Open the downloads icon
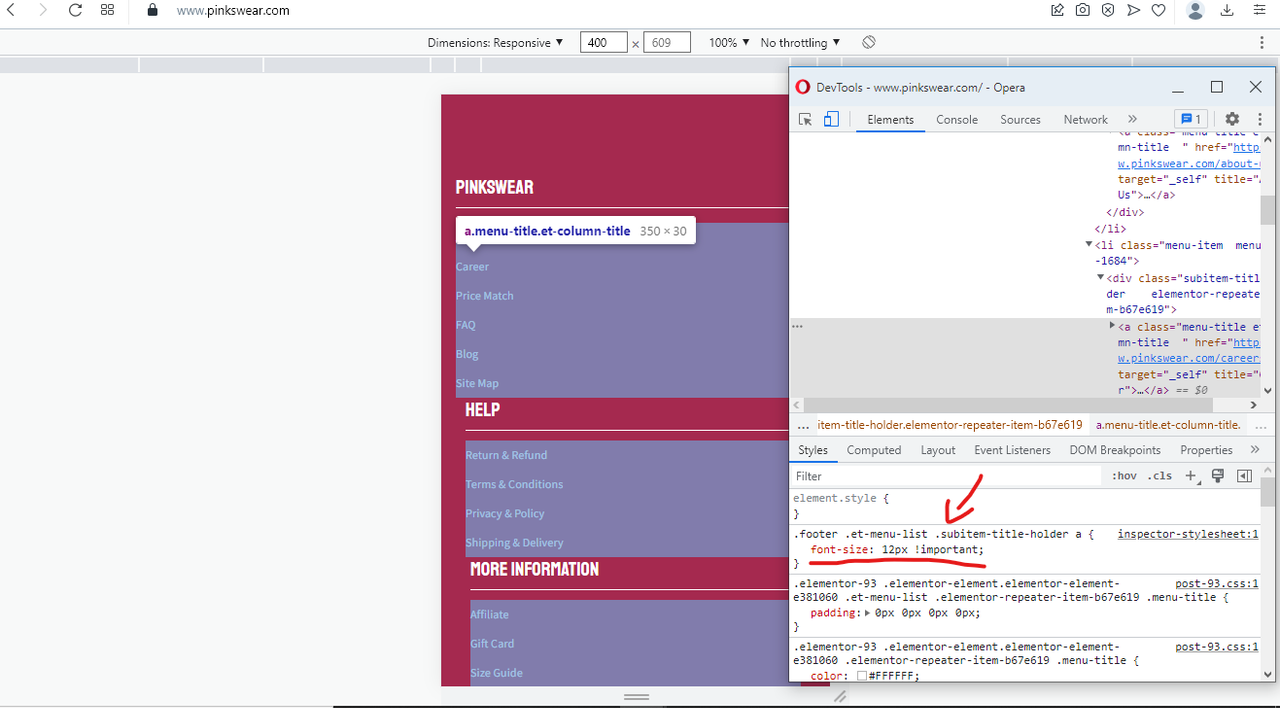This screenshot has height=708, width=1280. [1227, 10]
